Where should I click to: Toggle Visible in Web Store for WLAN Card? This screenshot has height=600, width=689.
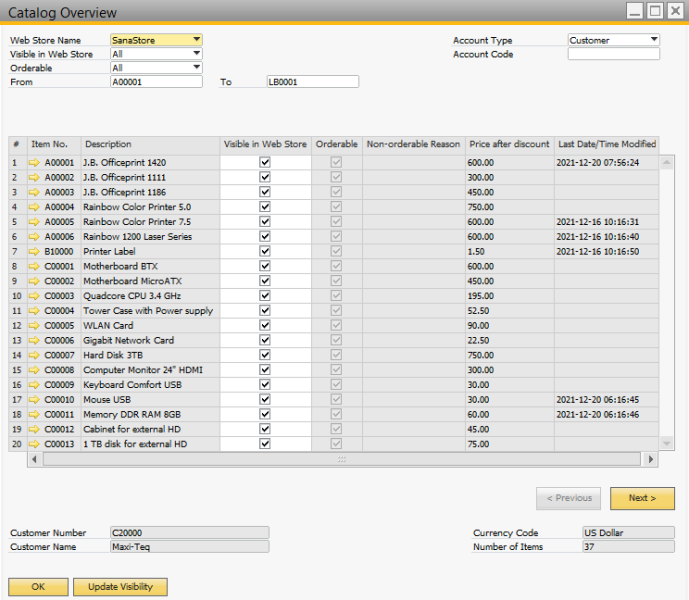[x=265, y=325]
